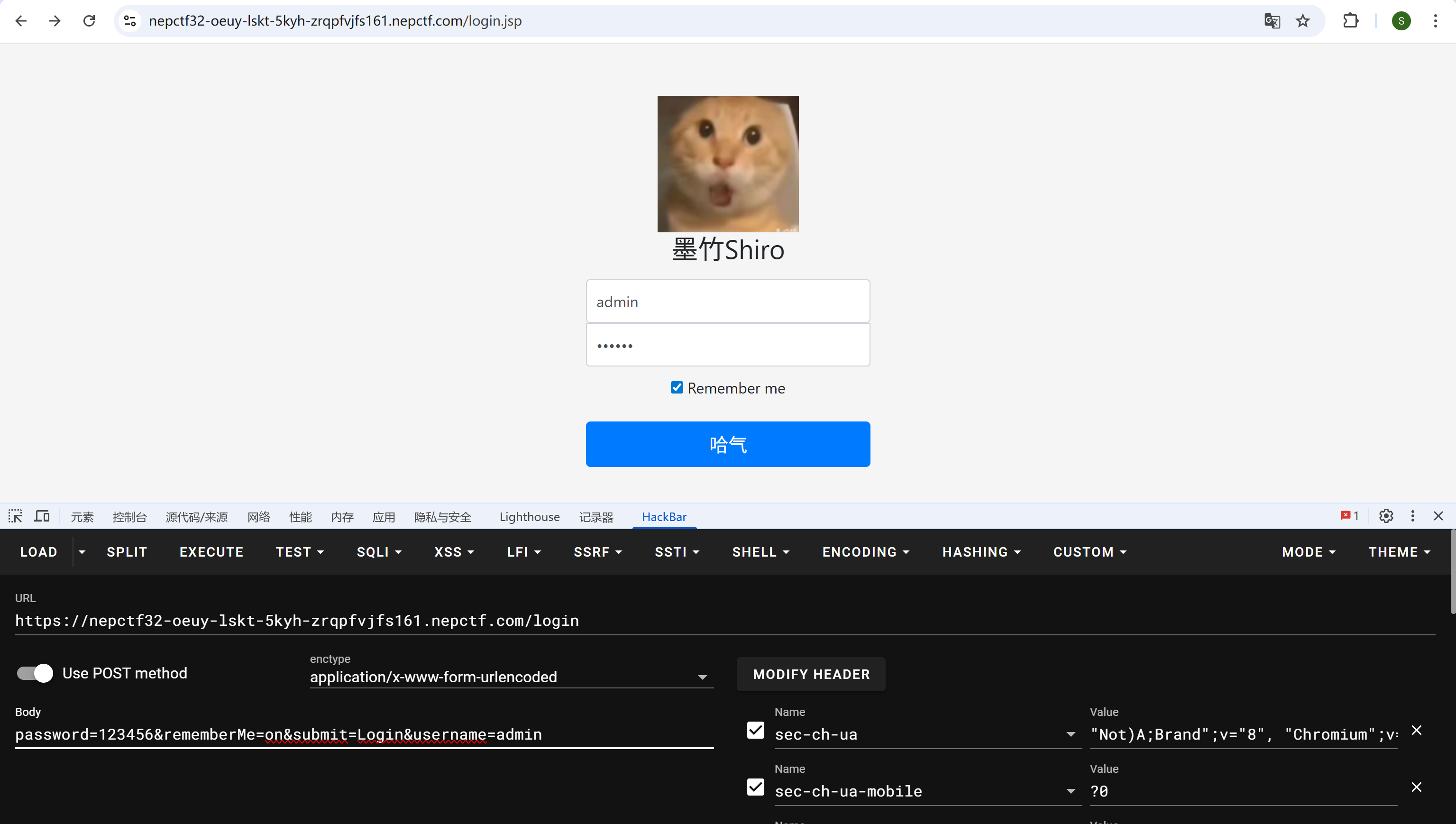Expand the enctype select box

click(x=512, y=677)
